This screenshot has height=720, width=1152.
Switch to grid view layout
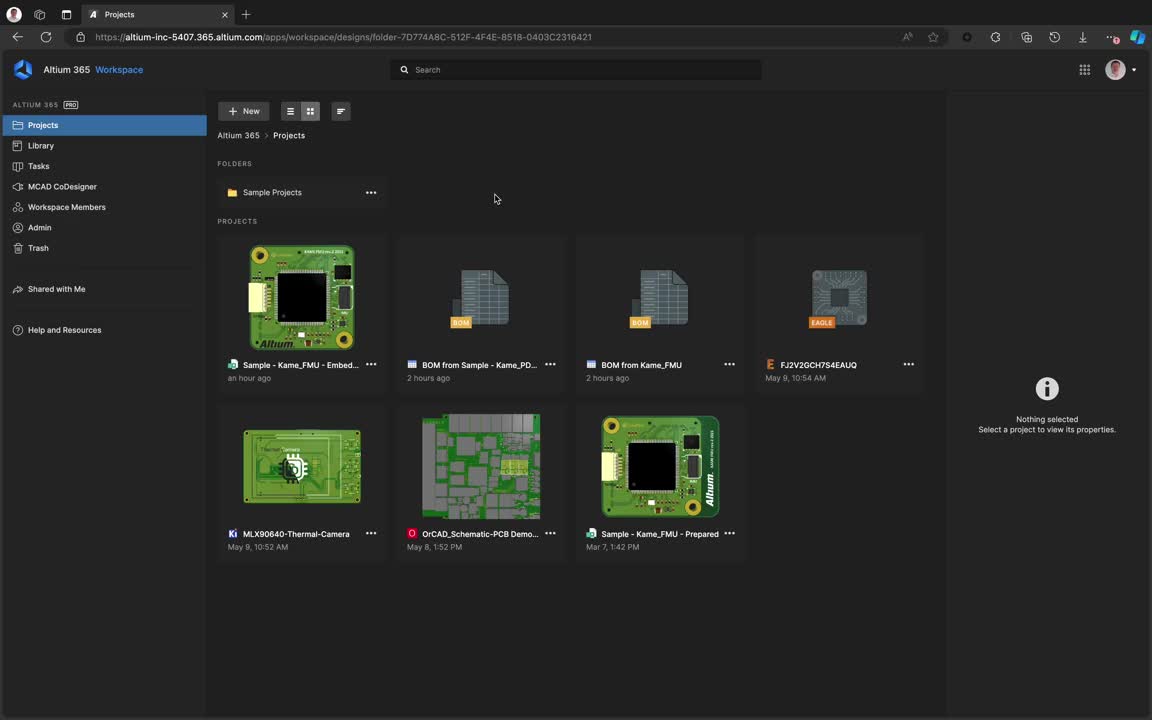pyautogui.click(x=310, y=111)
